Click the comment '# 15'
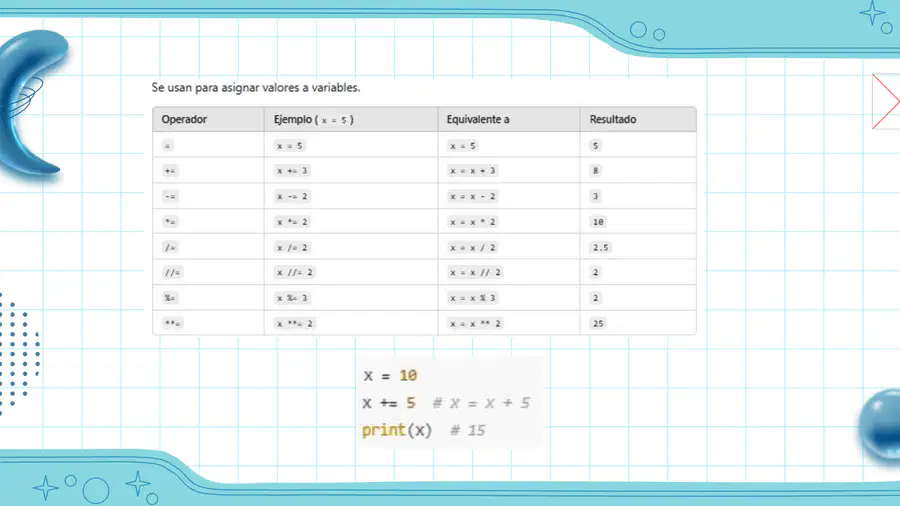Viewport: 900px width, 506px height. click(467, 430)
